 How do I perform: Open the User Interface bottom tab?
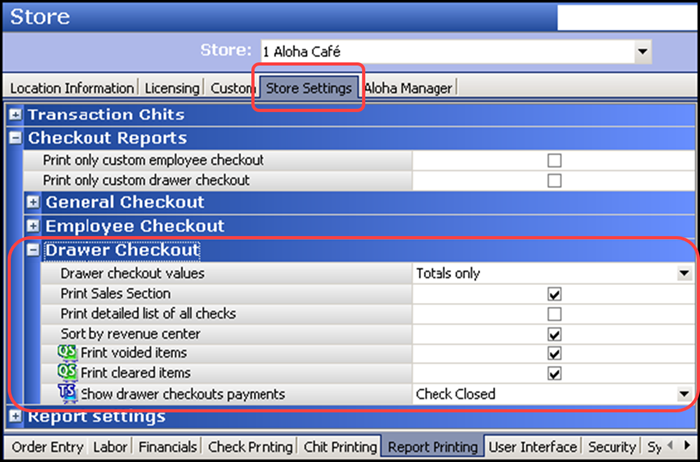(x=533, y=447)
